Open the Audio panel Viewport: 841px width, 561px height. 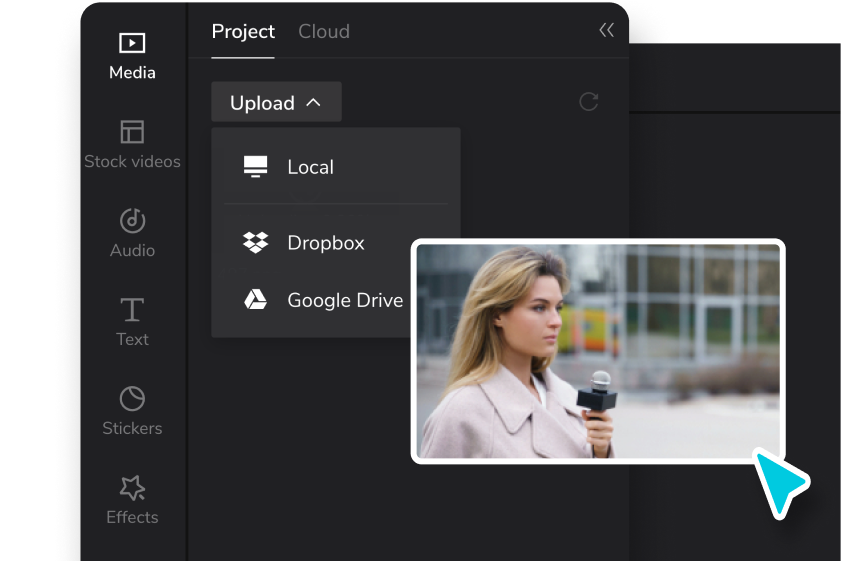pos(132,234)
